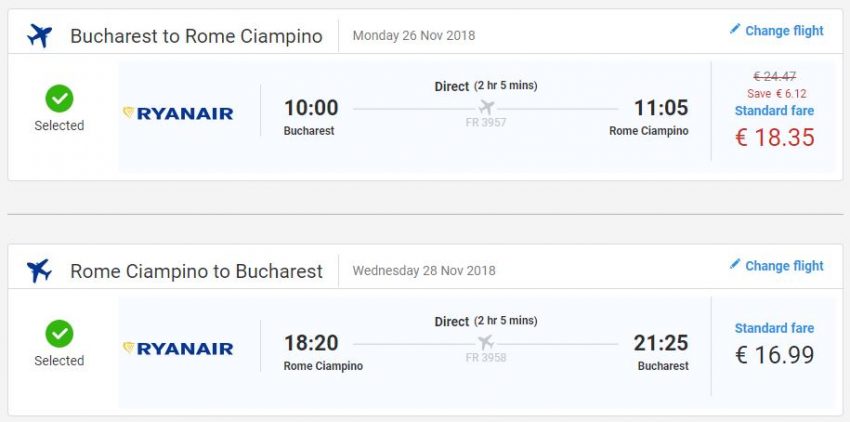
Task: Click the pencil icon for the Wednesday 28 Nov flight
Action: coord(735,265)
